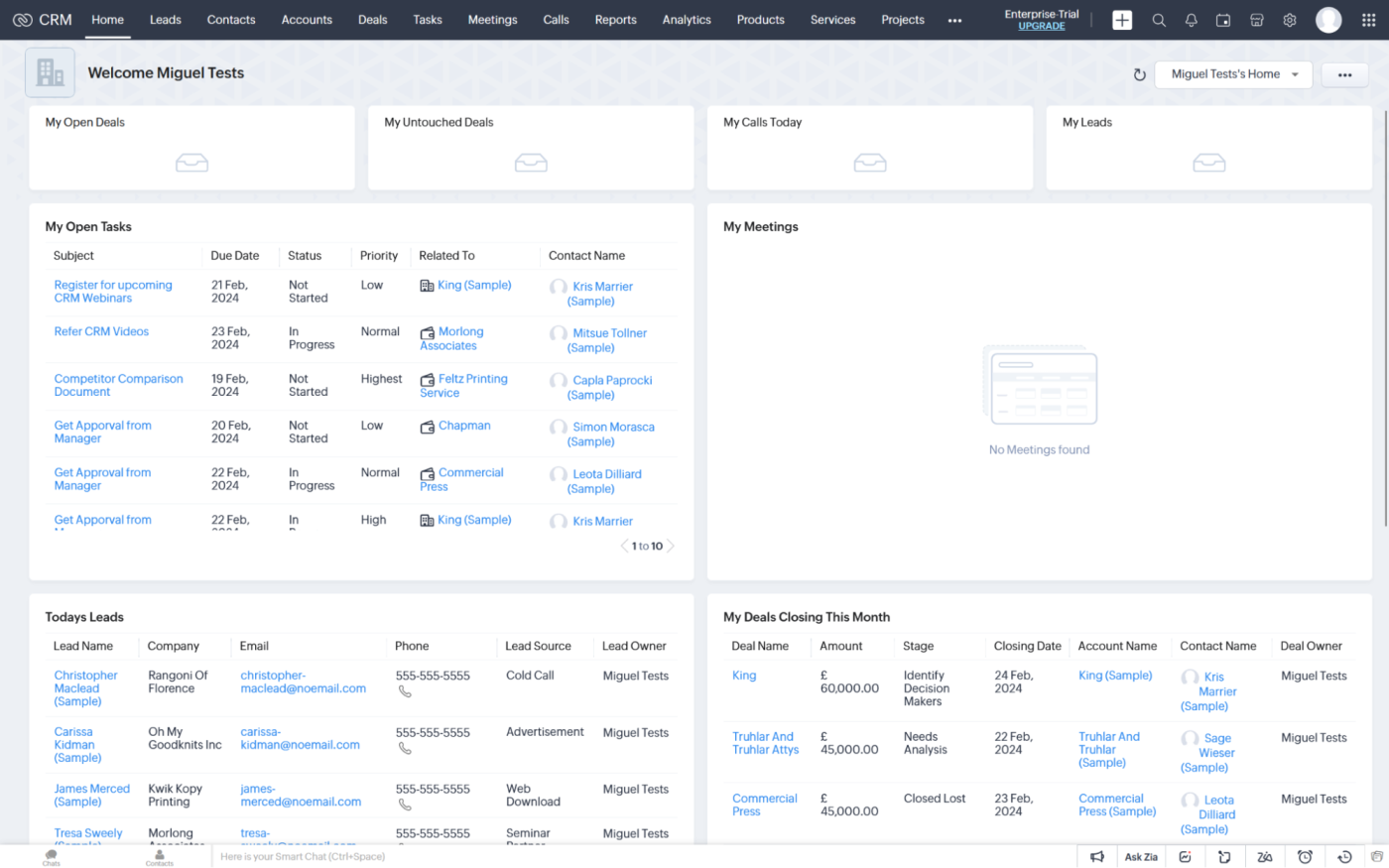Open the Truhlar And Truhlar Attys deal
1389x868 pixels.
pos(765,743)
